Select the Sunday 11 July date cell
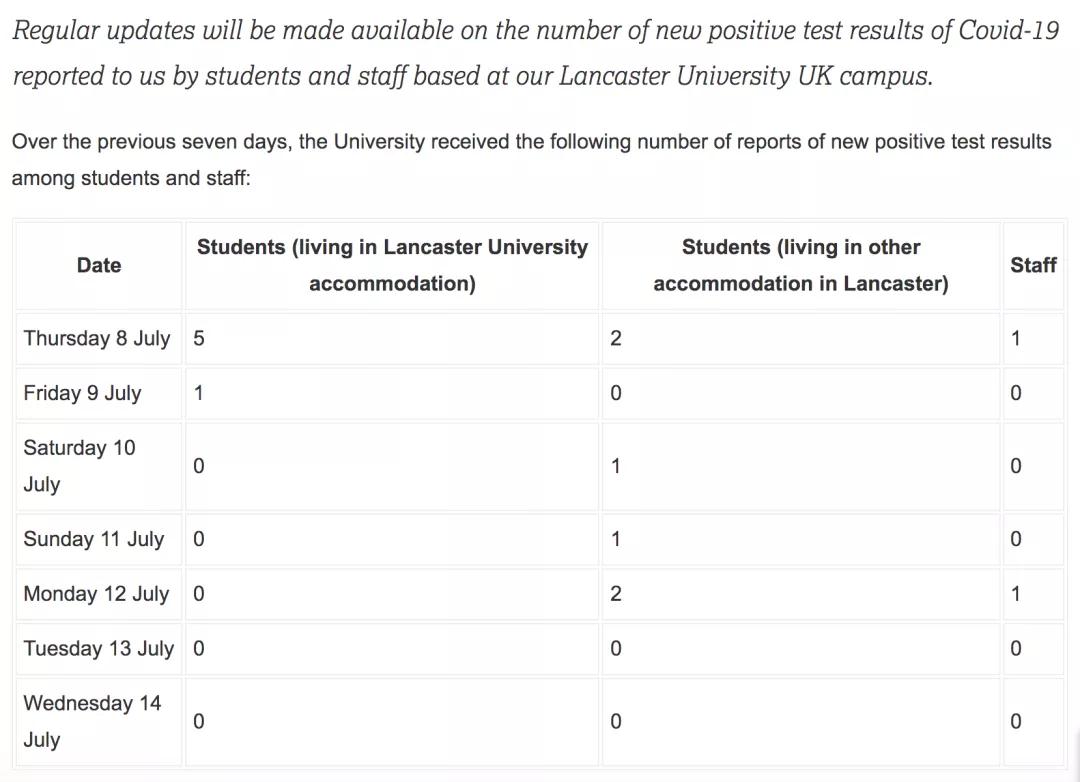 click(94, 539)
